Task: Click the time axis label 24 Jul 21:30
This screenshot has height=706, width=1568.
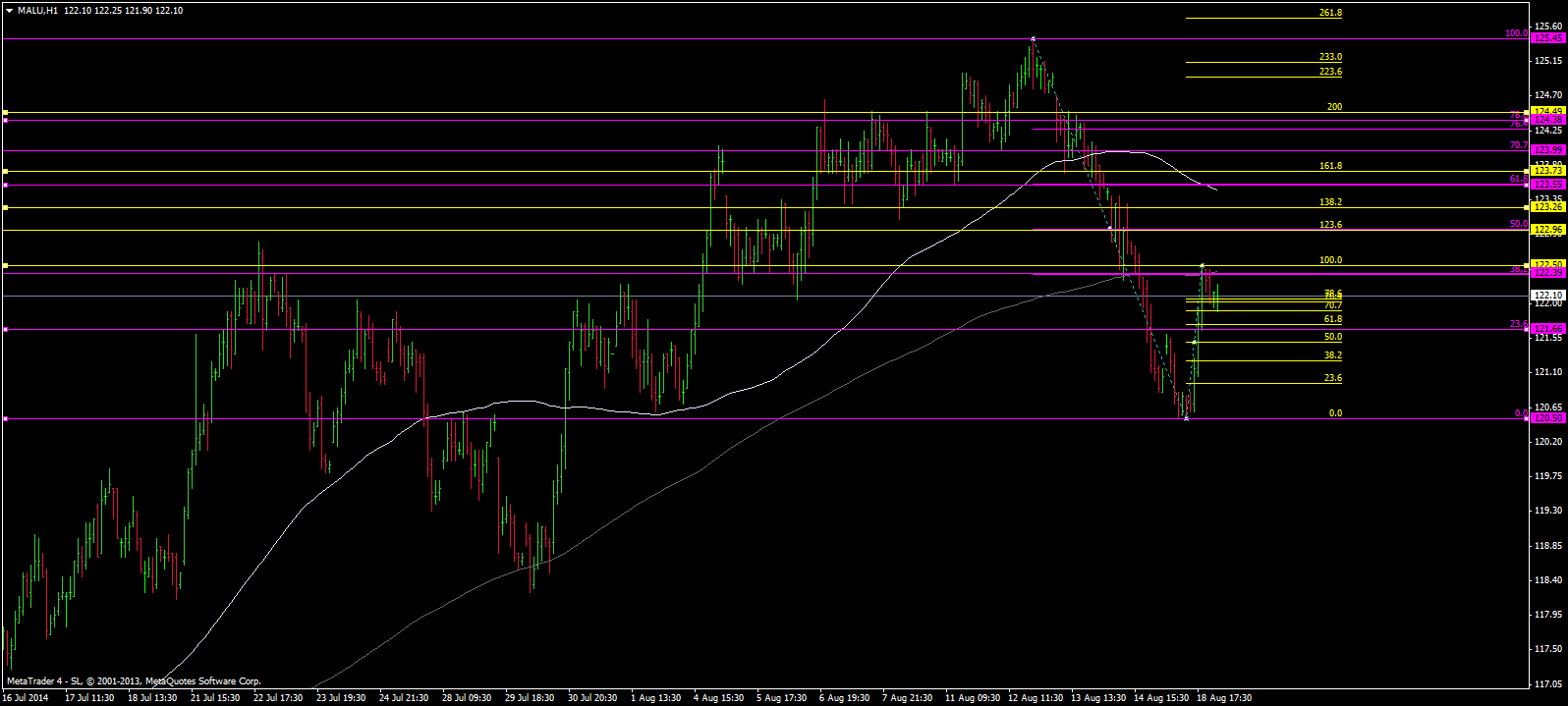Action: coord(404,698)
